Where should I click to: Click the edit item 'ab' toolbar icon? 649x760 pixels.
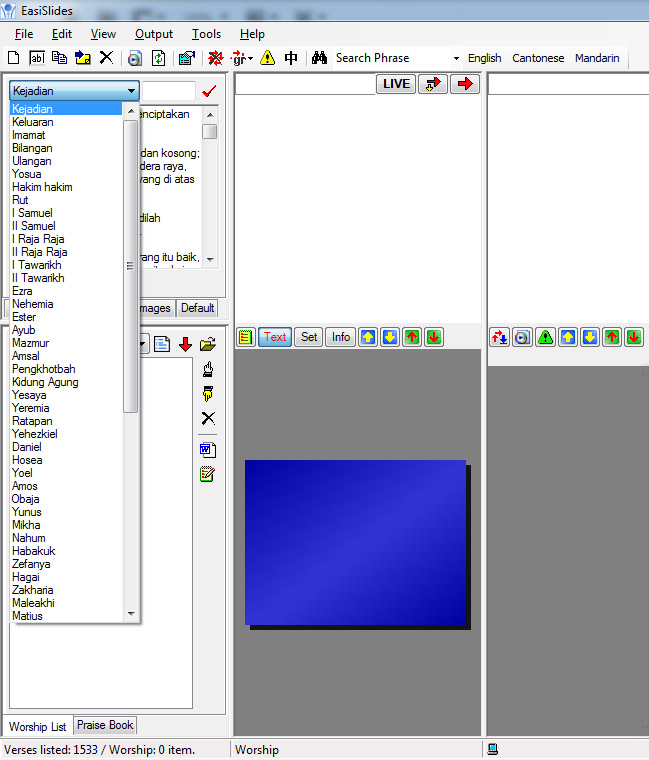pos(37,58)
